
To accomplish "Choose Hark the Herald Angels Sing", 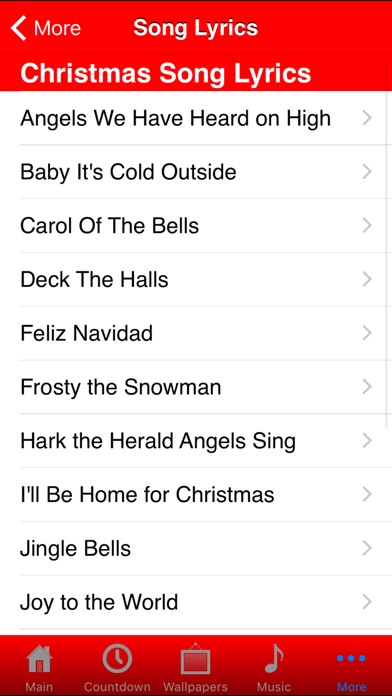I will 196,441.
